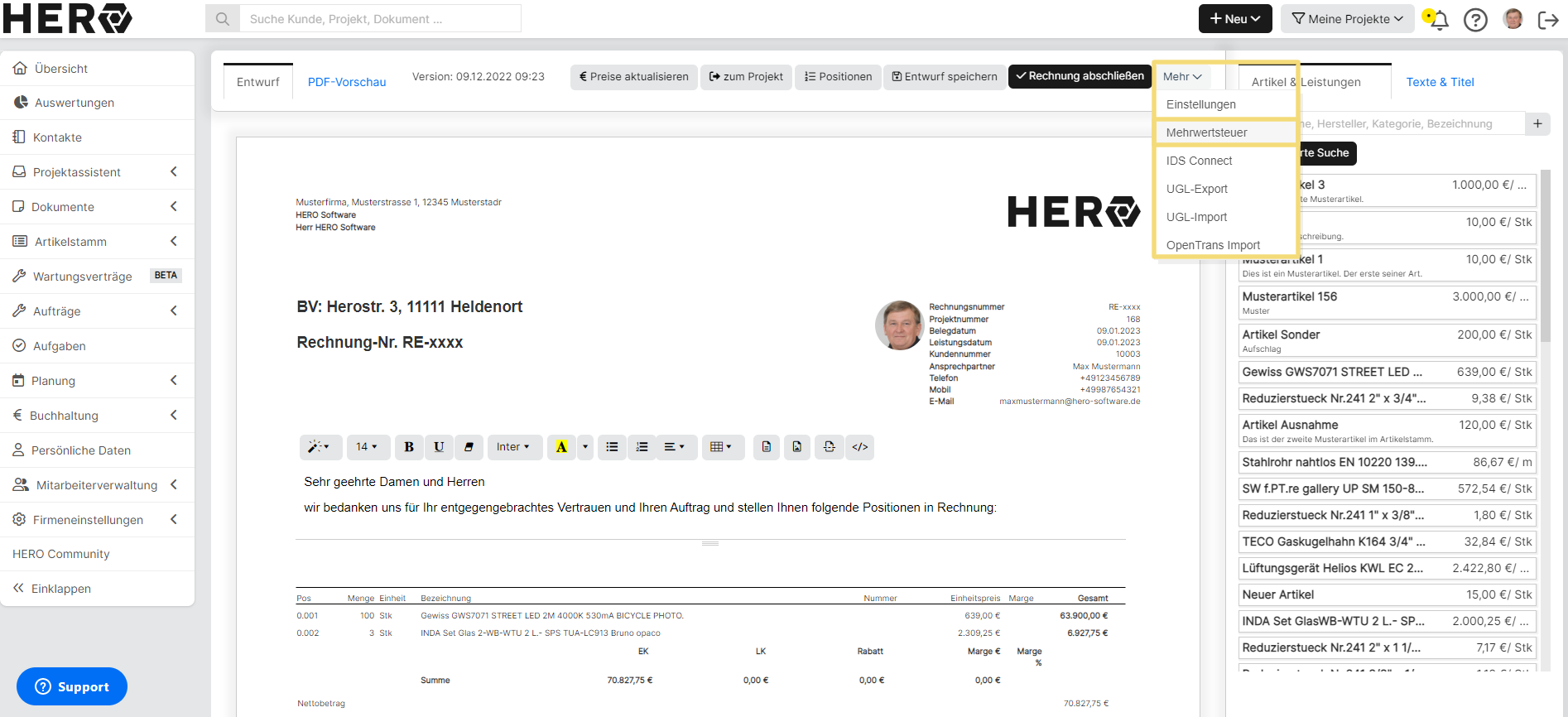1568x717 pixels.
Task: Expand Planung sidebar section
Action: pyautogui.click(x=98, y=381)
